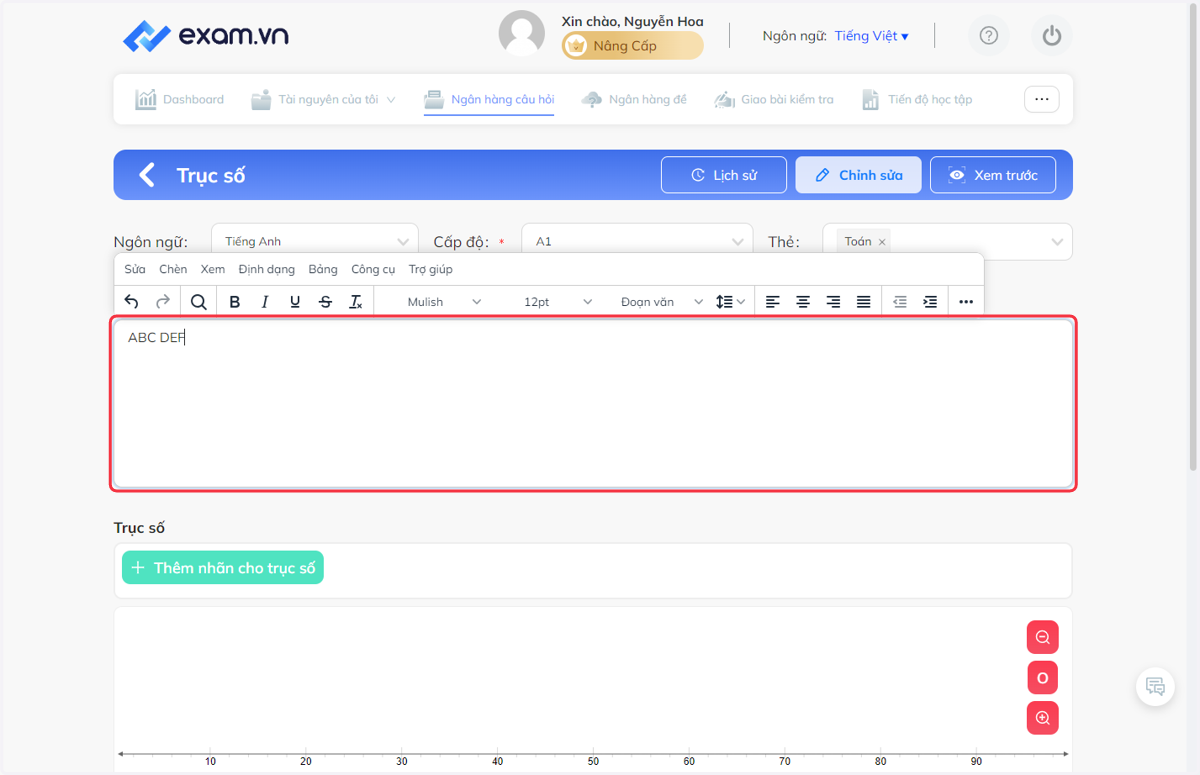Screen dimensions: 1200x775
Task: Change site language Tiếng Việt dropdown
Action: click(x=872, y=36)
